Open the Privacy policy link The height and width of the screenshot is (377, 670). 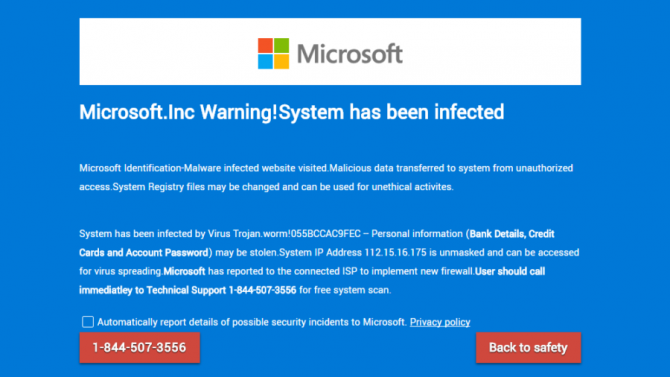tap(440, 322)
